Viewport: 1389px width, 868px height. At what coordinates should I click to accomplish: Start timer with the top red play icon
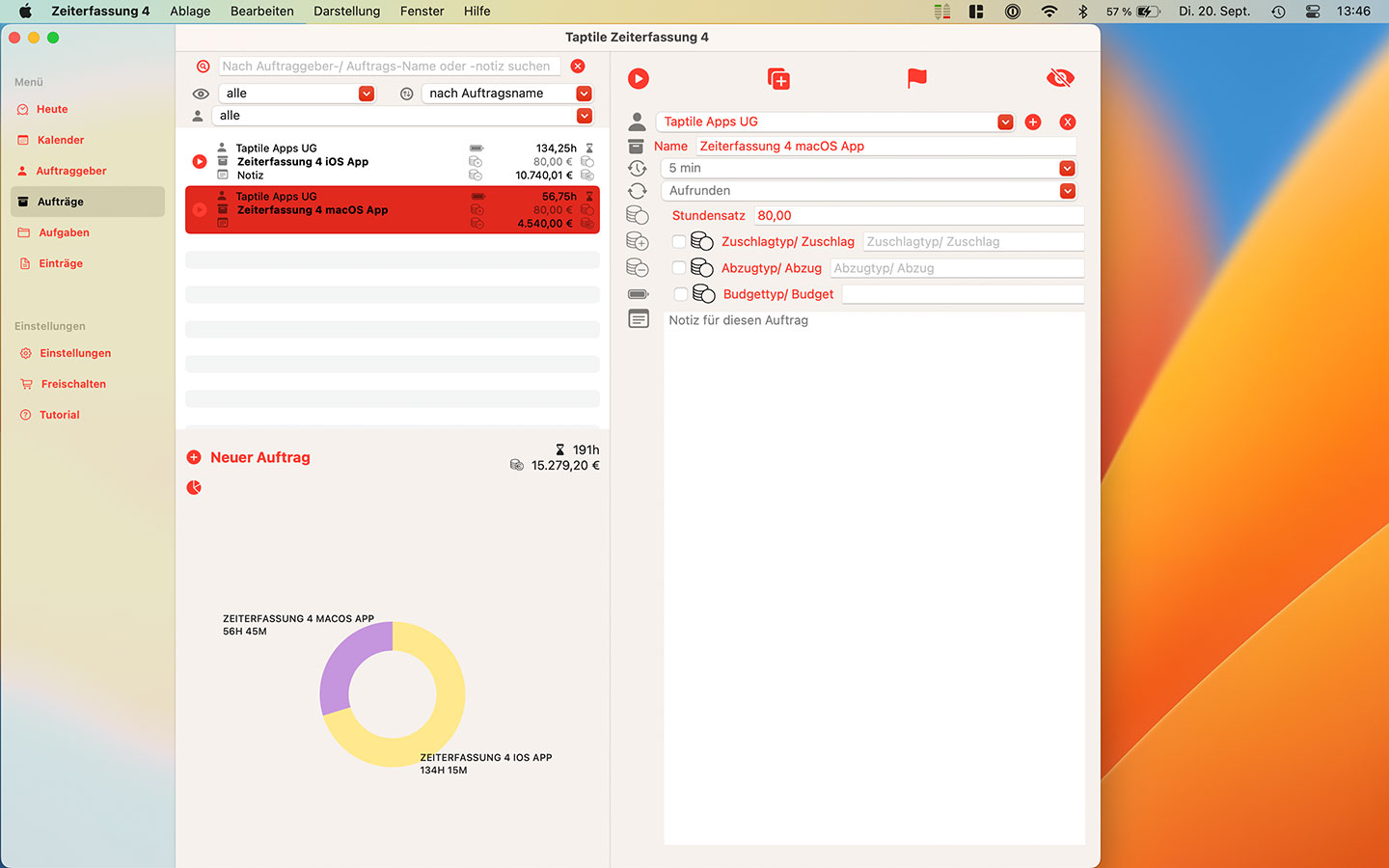coord(639,79)
